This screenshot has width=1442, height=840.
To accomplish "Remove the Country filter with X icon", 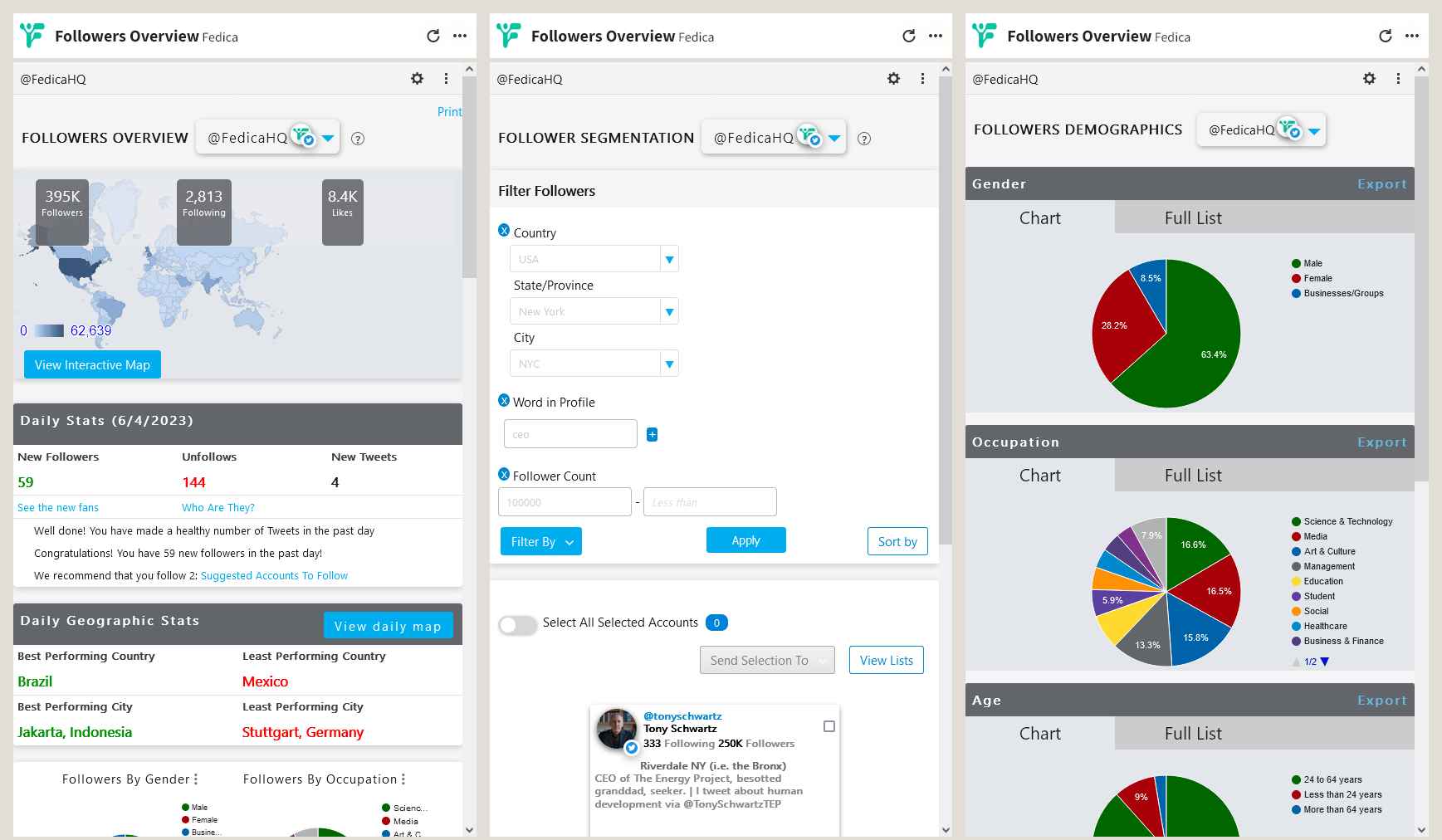I will click(x=504, y=231).
